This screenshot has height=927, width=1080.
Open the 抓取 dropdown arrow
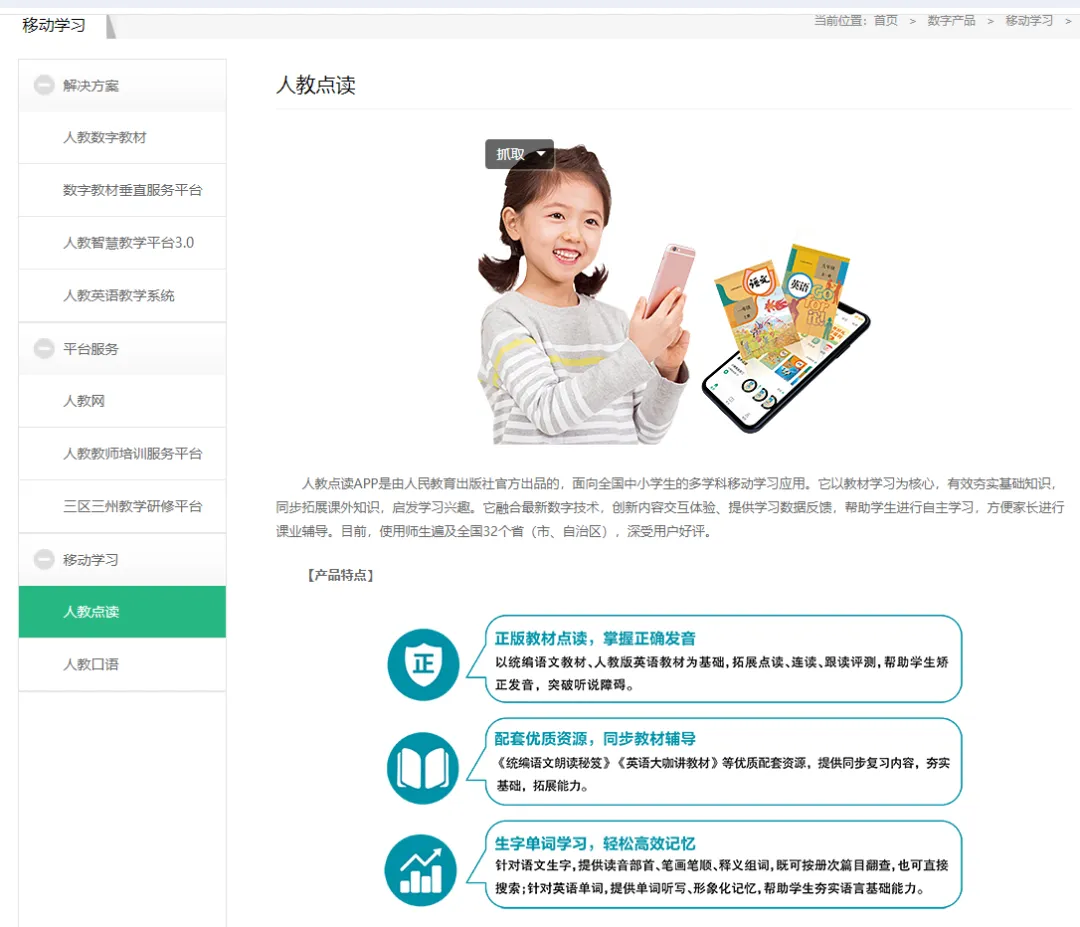[541, 154]
